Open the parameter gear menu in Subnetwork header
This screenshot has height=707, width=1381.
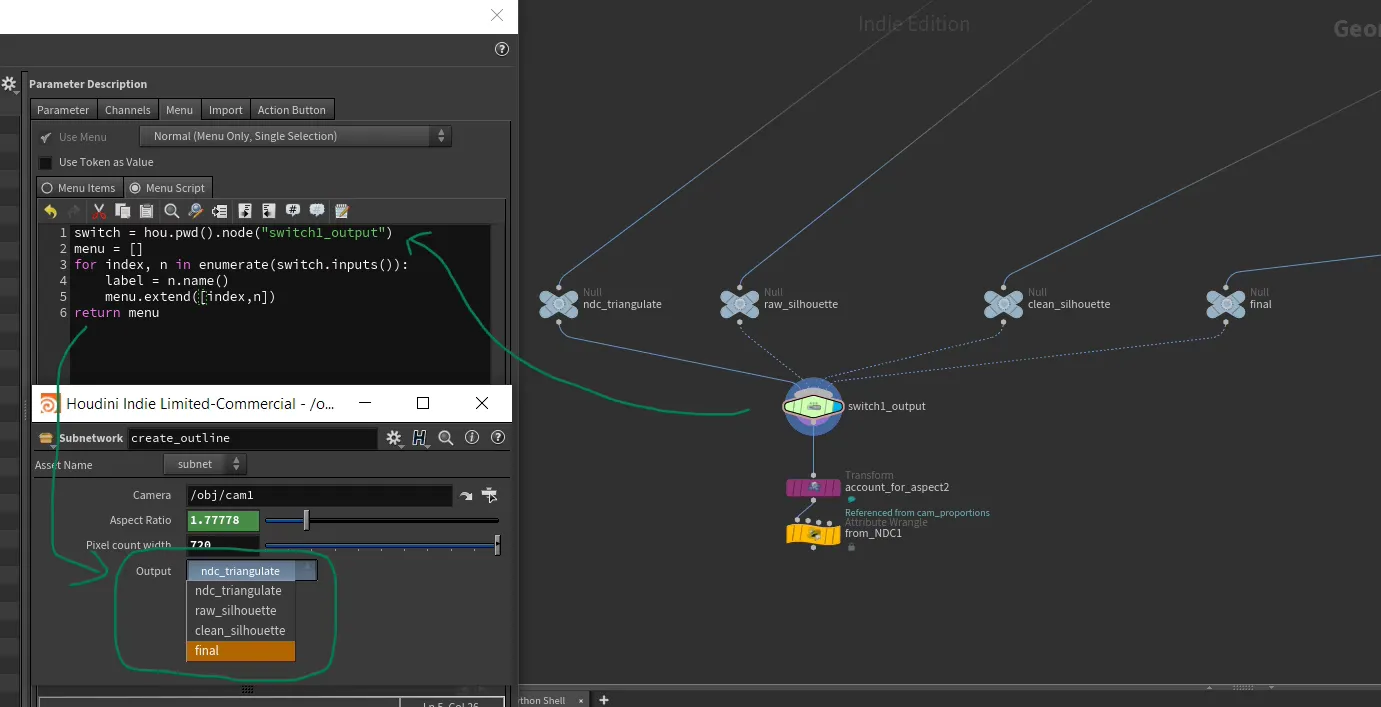click(394, 438)
